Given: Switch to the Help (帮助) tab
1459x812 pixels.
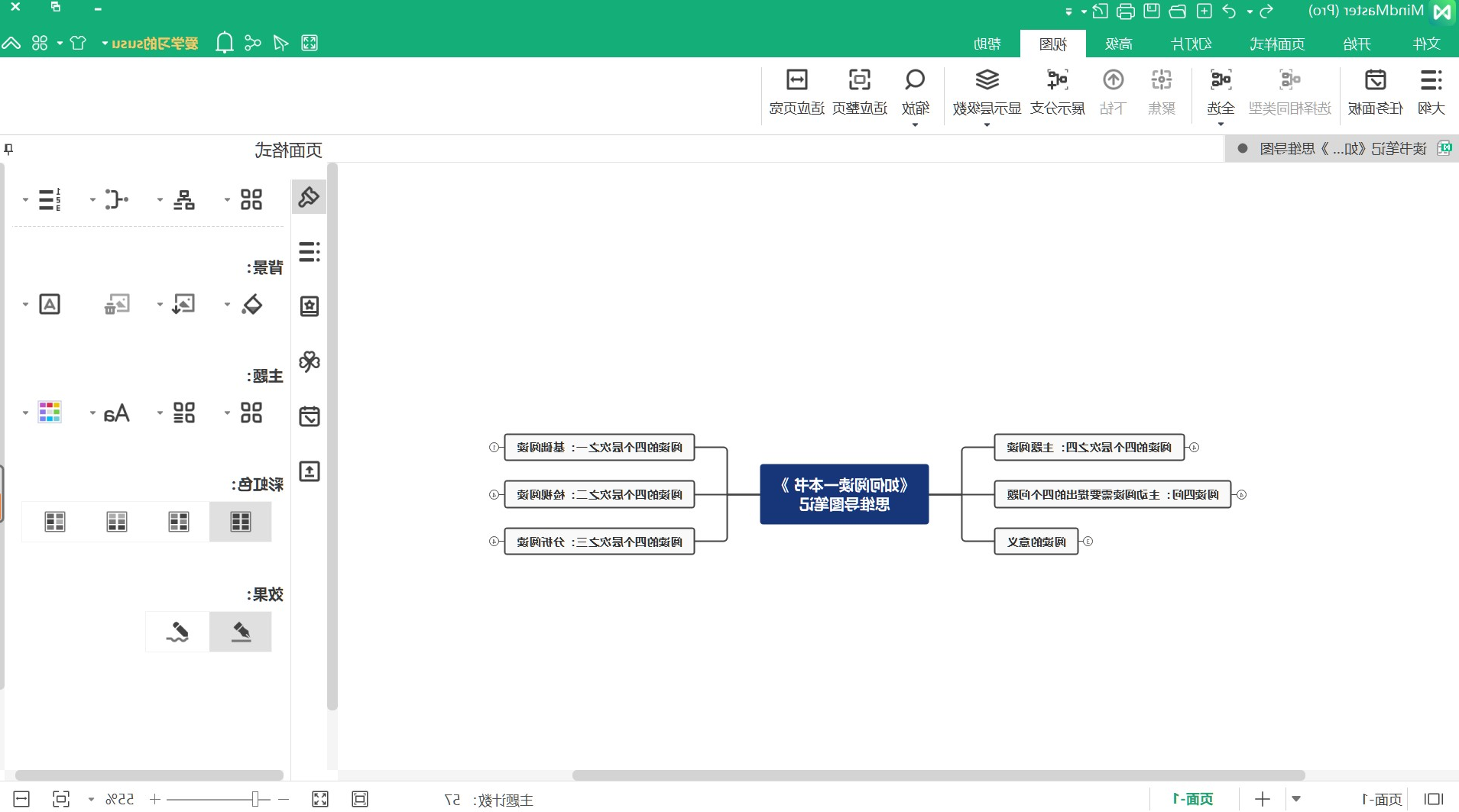Looking at the screenshot, I should (987, 44).
